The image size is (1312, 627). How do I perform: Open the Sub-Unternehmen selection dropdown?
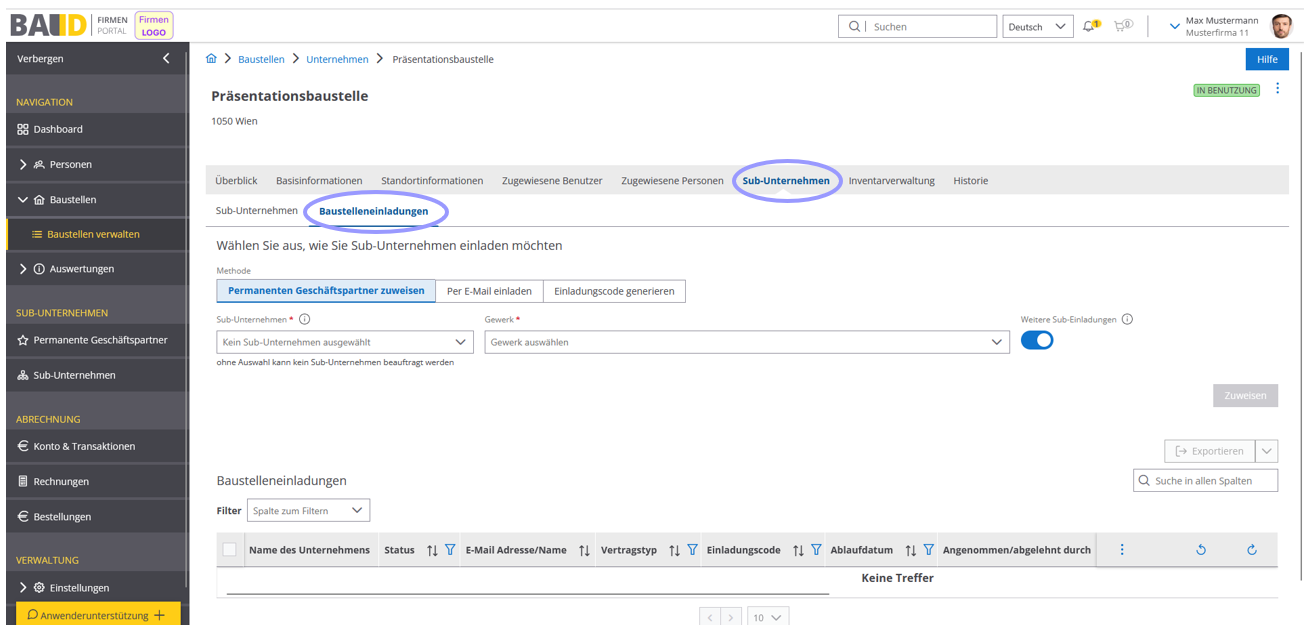[x=345, y=342]
